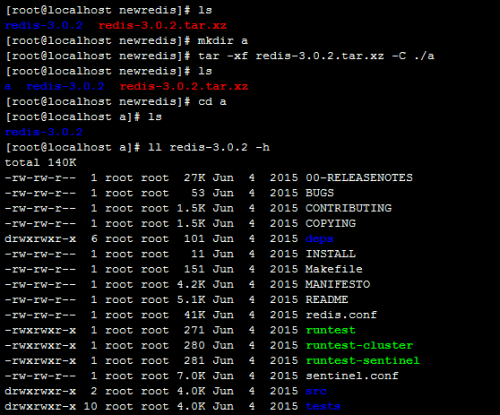Click the 280 size of runtest-cluster
Viewport: 500px width, 415px height.
point(194,345)
